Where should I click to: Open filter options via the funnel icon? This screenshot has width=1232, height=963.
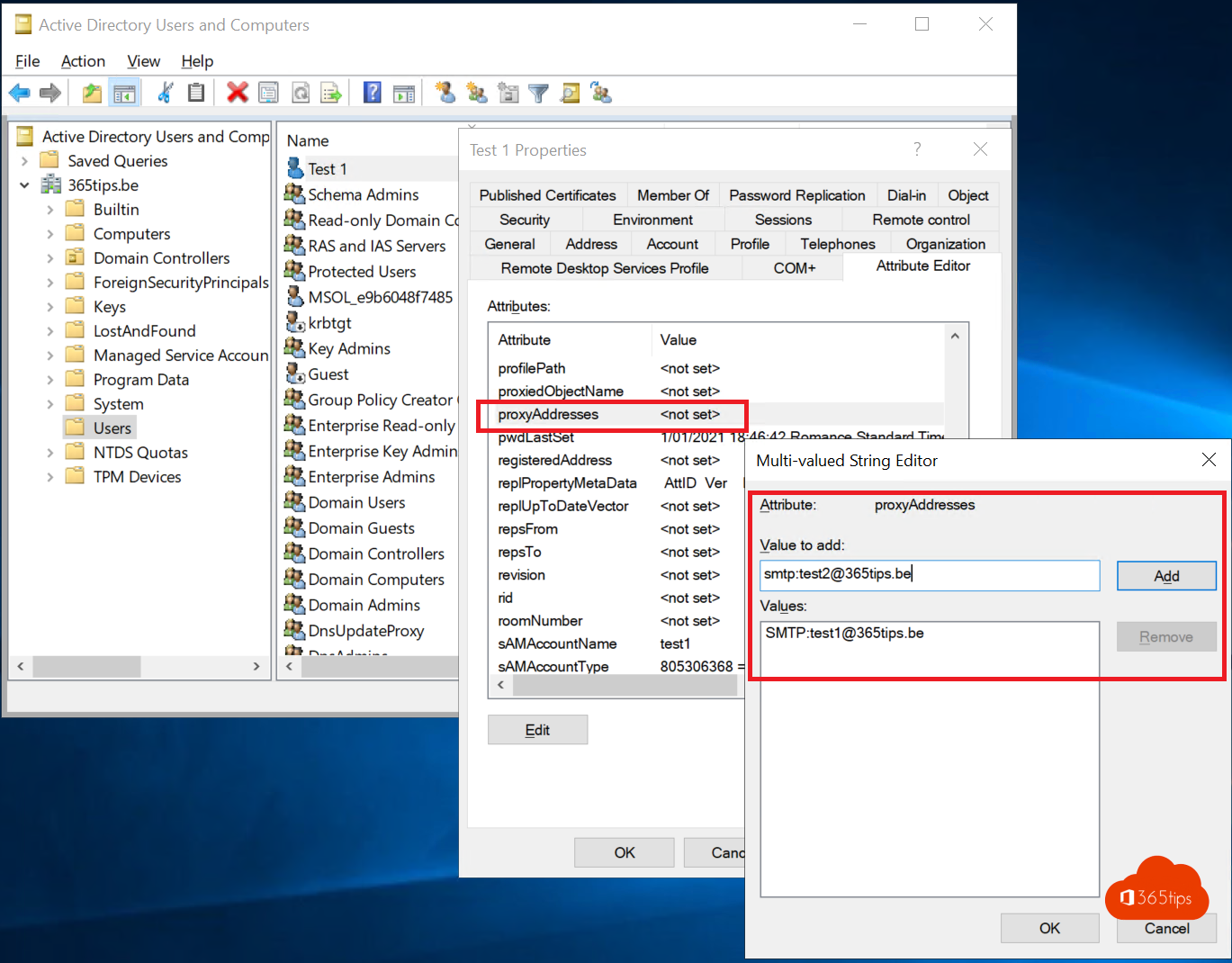(538, 92)
